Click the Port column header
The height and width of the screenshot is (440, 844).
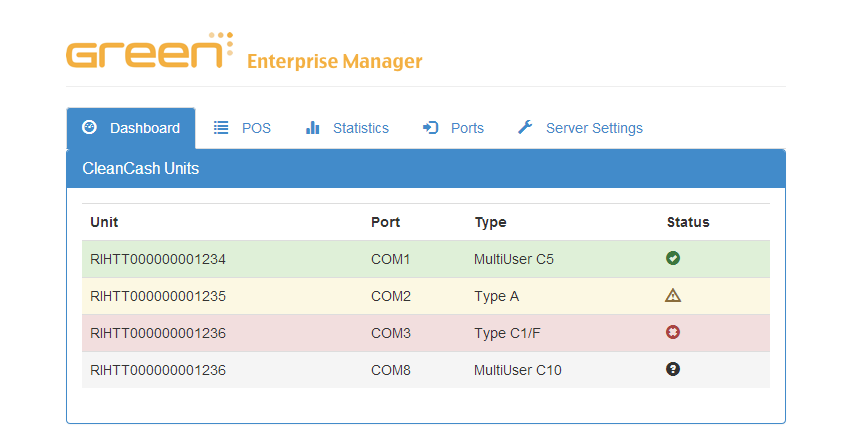[385, 222]
